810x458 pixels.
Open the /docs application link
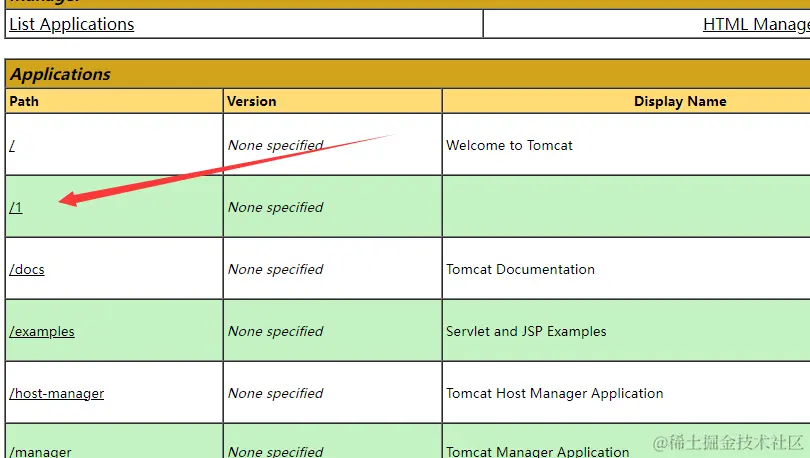coord(27,270)
